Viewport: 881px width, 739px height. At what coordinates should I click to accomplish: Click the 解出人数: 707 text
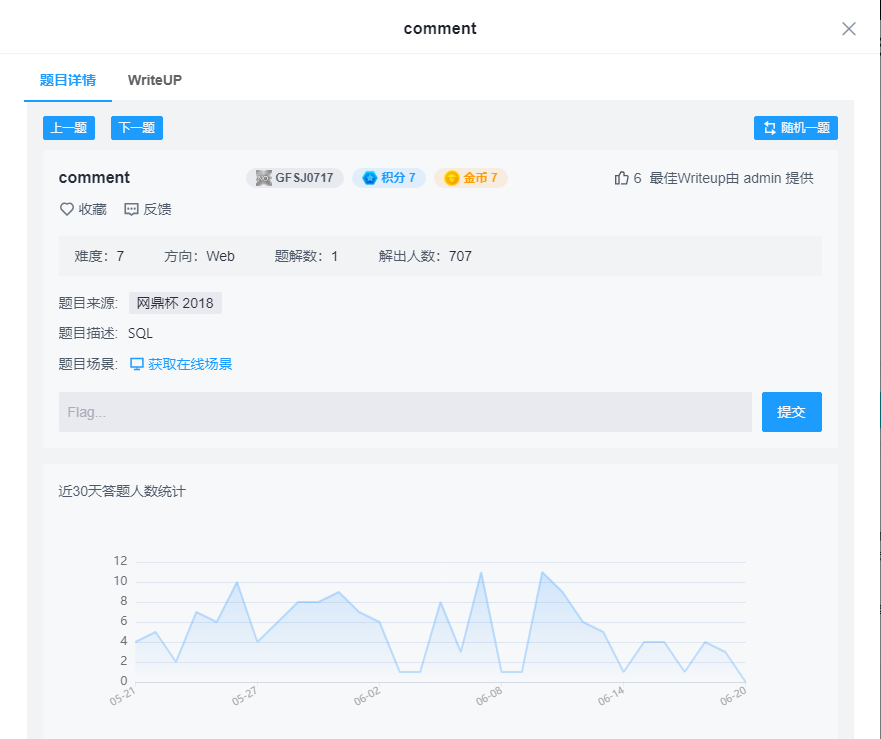(x=425, y=256)
